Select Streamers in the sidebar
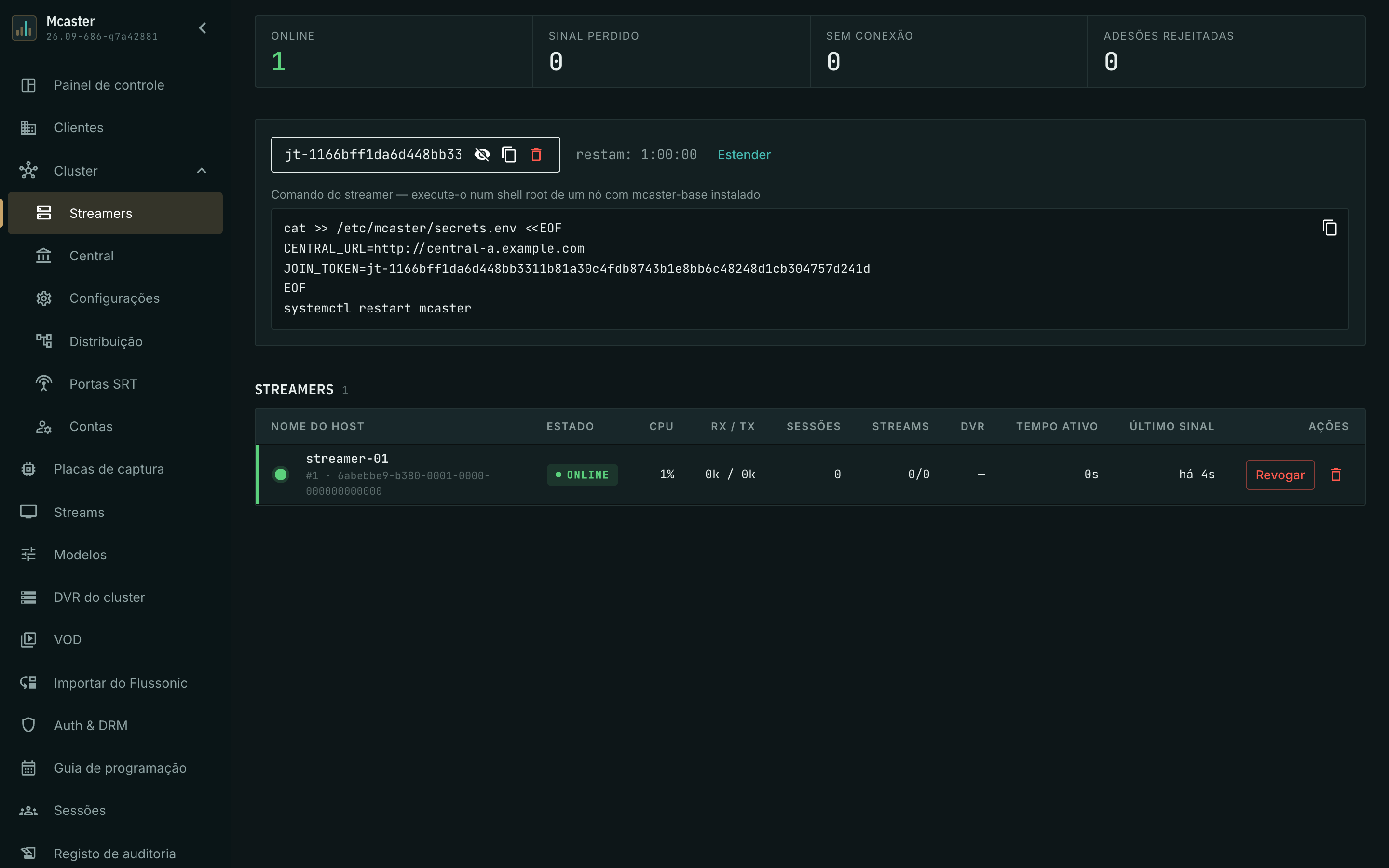Screen dimensions: 1389x868 coord(115,213)
